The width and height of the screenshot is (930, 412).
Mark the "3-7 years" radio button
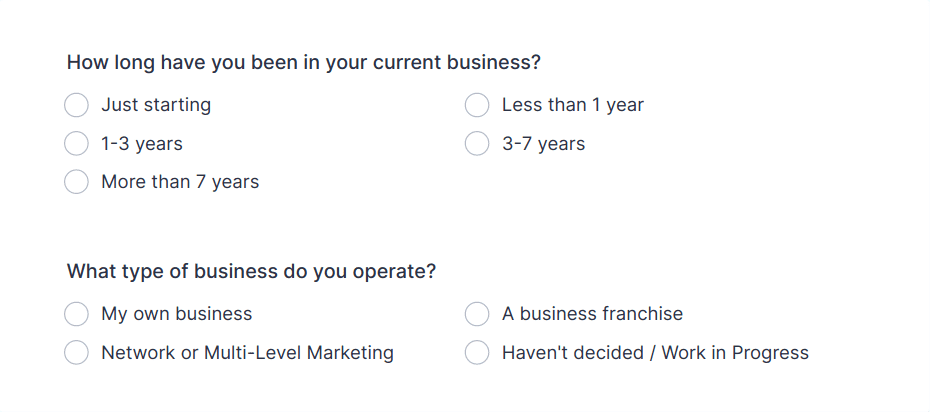point(477,144)
